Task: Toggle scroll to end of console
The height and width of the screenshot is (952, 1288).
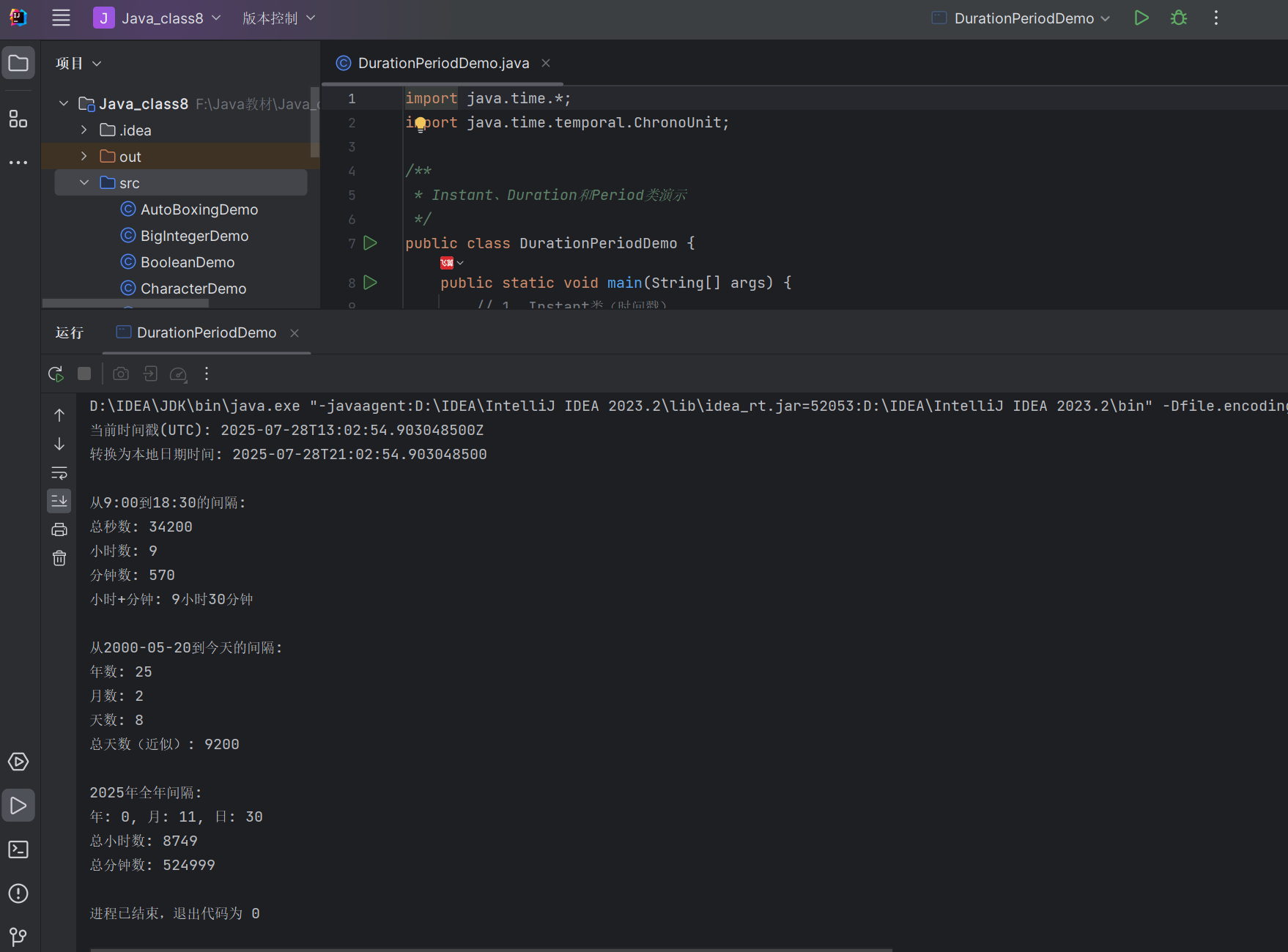Action: click(x=59, y=501)
